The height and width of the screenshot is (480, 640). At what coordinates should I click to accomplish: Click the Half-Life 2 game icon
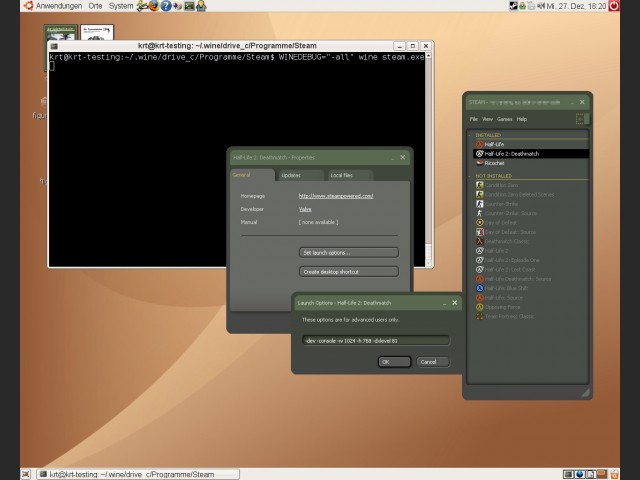click(480, 251)
